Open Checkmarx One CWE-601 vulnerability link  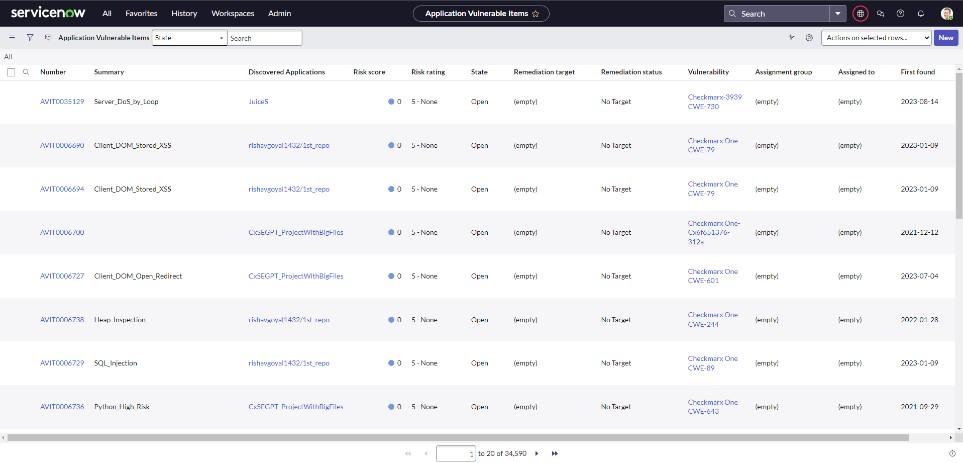coord(712,276)
